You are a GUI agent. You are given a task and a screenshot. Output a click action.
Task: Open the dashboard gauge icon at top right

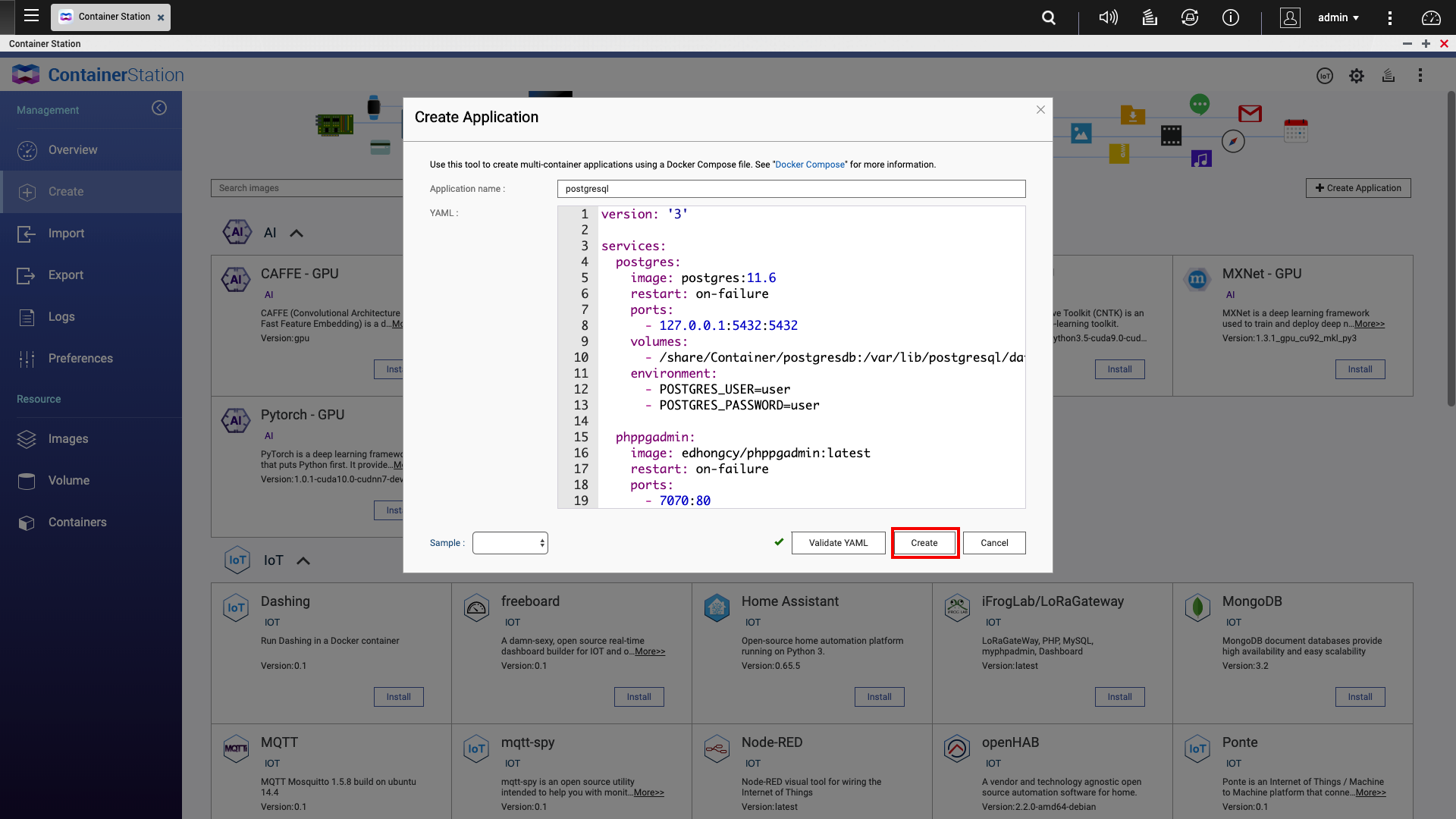click(x=1431, y=17)
